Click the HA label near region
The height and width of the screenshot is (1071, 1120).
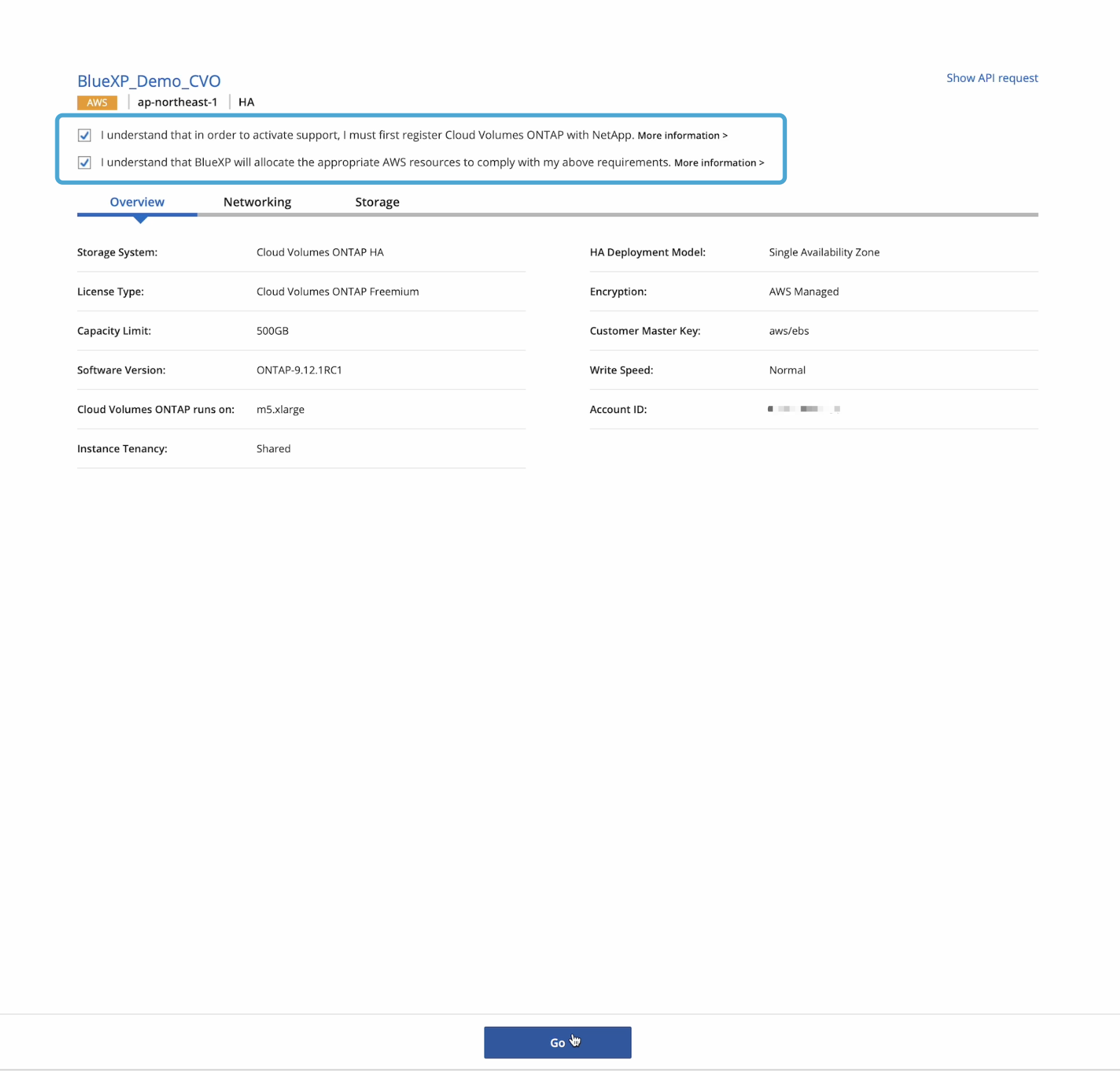[246, 102]
